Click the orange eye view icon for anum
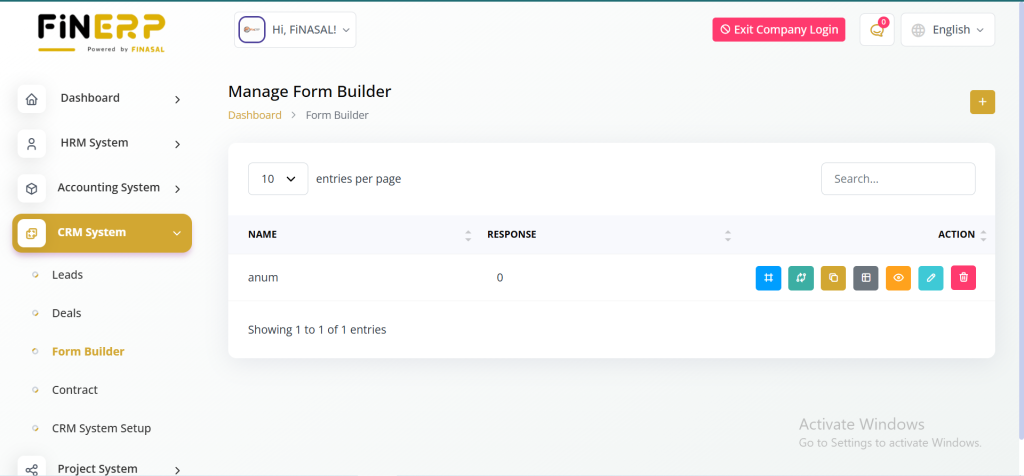Viewport: 1024px width, 476px height. (898, 278)
